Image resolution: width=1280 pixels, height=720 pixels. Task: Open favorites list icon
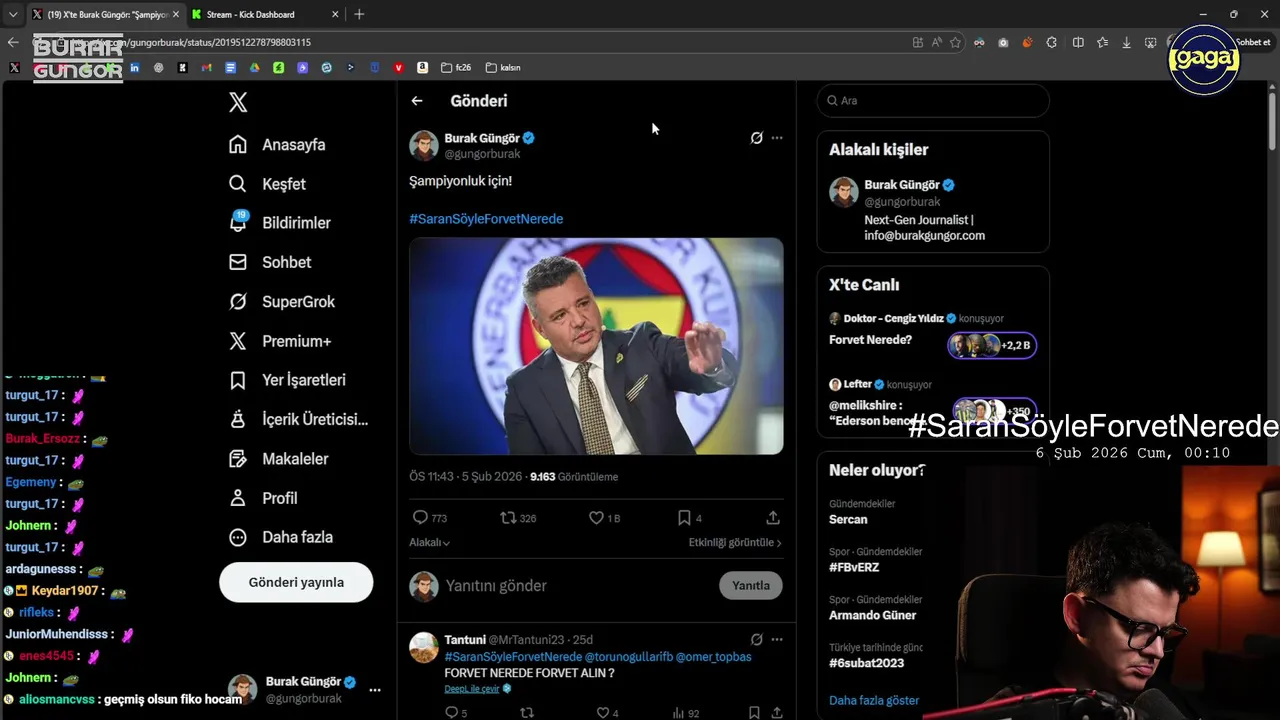[1102, 42]
